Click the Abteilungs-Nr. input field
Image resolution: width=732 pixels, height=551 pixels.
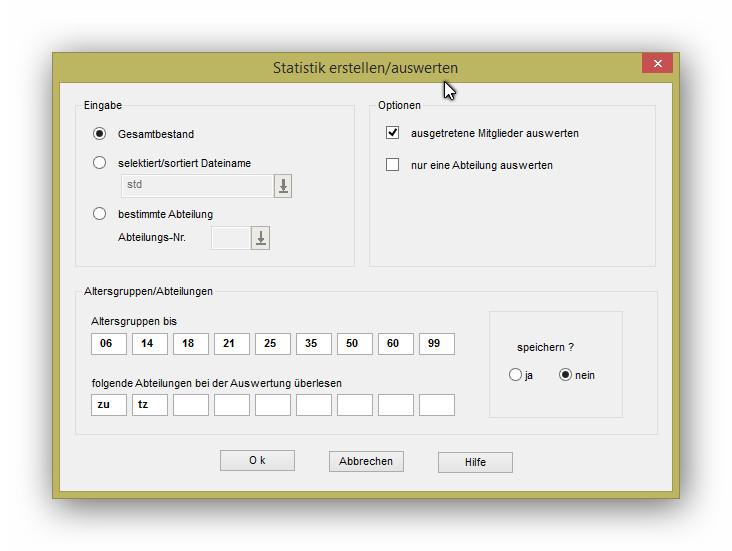pos(230,238)
